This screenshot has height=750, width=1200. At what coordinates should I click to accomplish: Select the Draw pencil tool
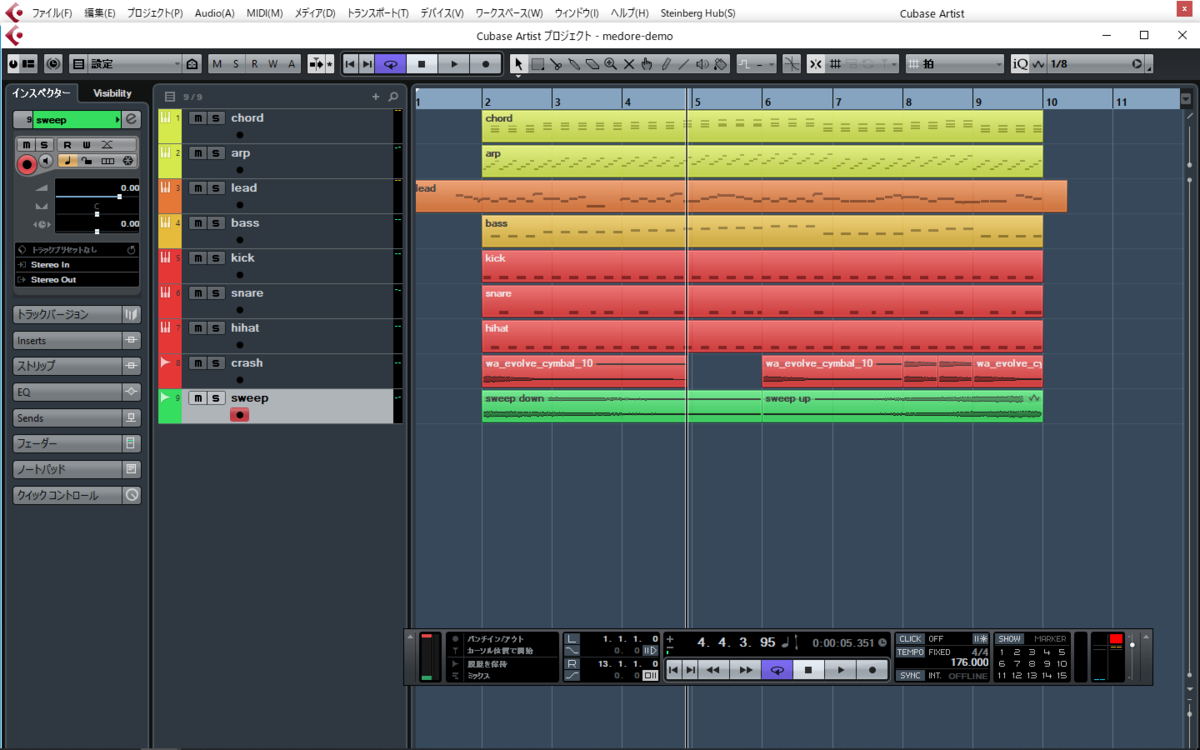tap(665, 64)
